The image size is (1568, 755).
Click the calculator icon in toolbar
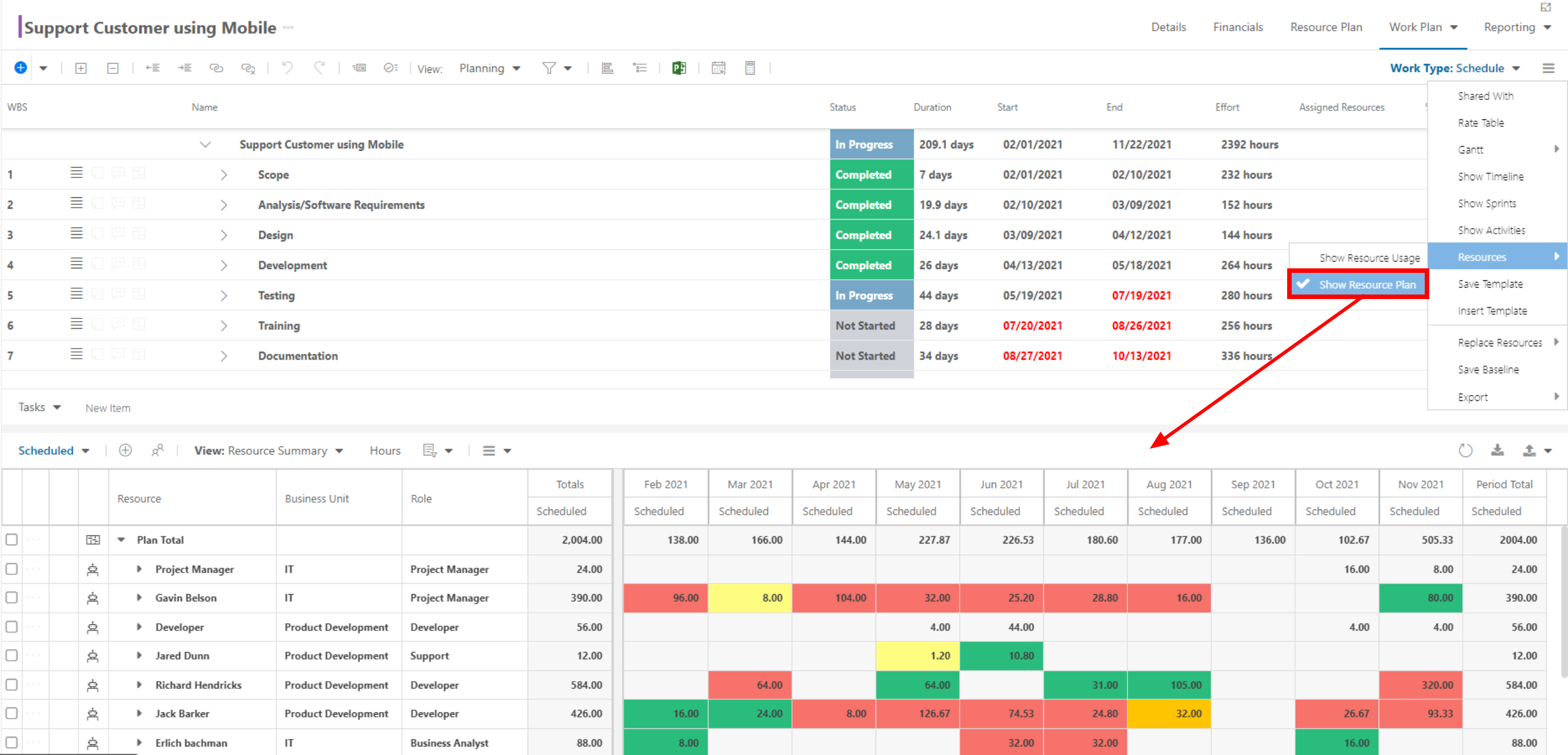click(750, 68)
